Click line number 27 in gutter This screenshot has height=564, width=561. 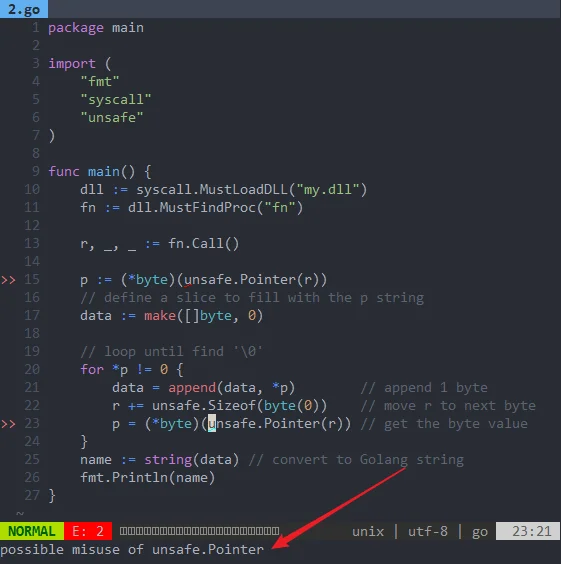32,495
